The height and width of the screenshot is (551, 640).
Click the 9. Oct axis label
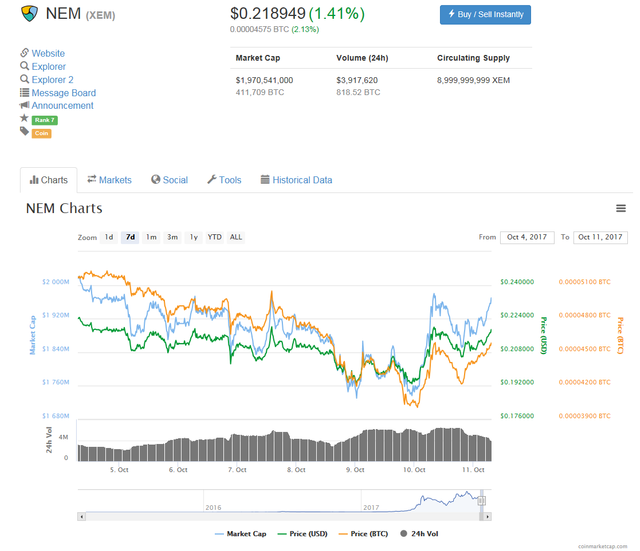click(x=355, y=470)
